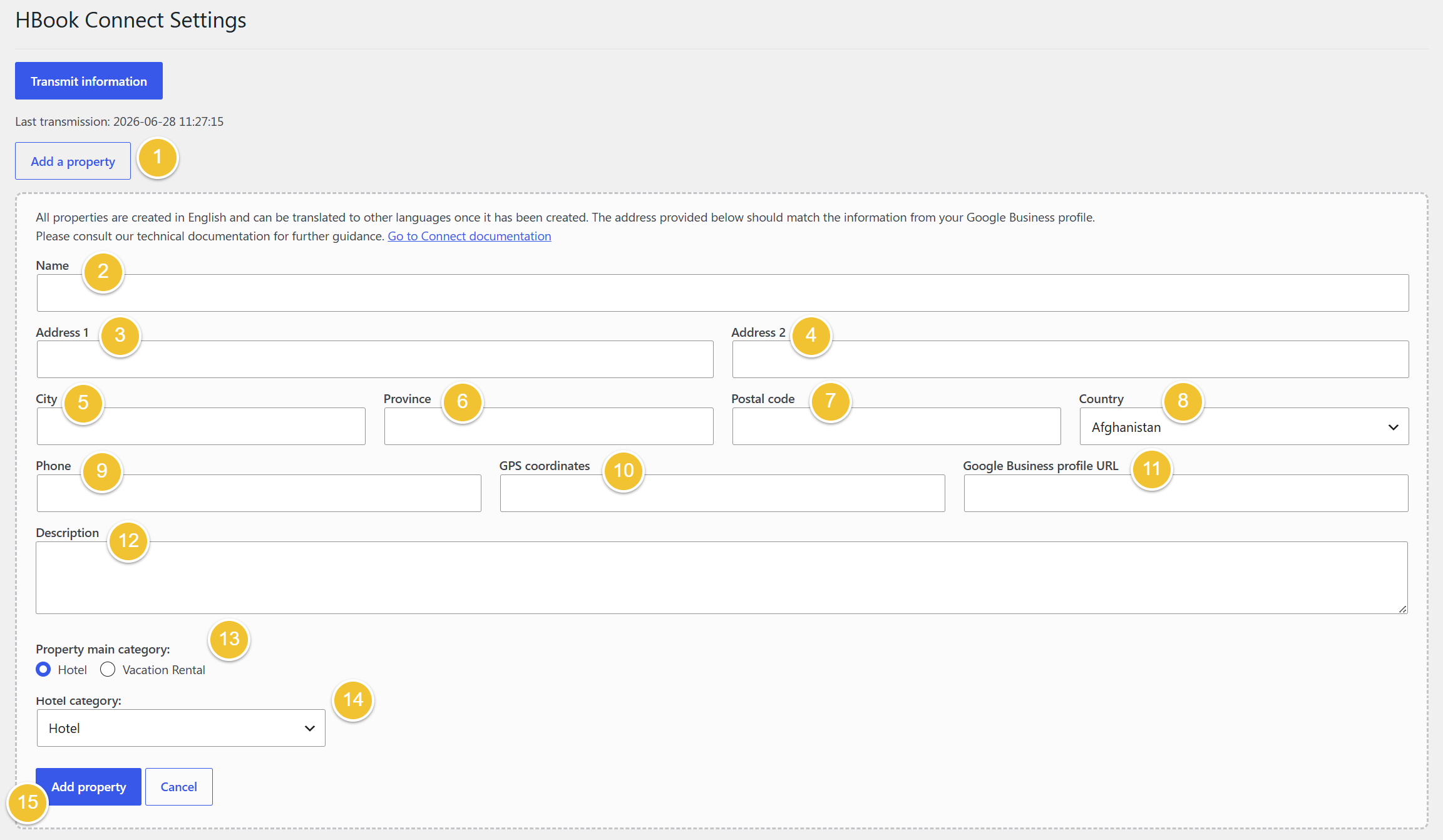1443x840 pixels.
Task: Submit with the Add property button
Action: [88, 787]
